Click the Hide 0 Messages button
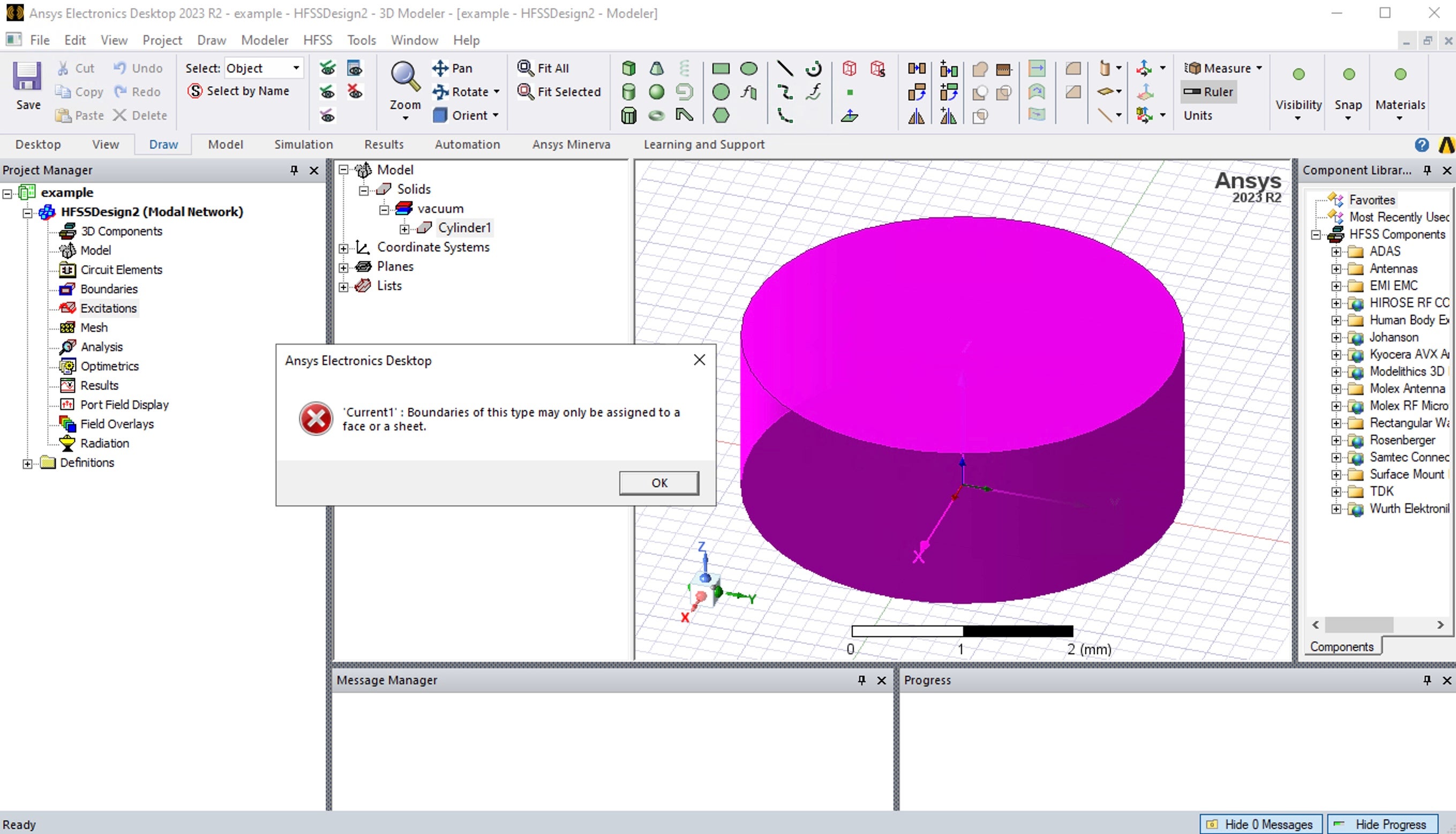 point(1261,824)
